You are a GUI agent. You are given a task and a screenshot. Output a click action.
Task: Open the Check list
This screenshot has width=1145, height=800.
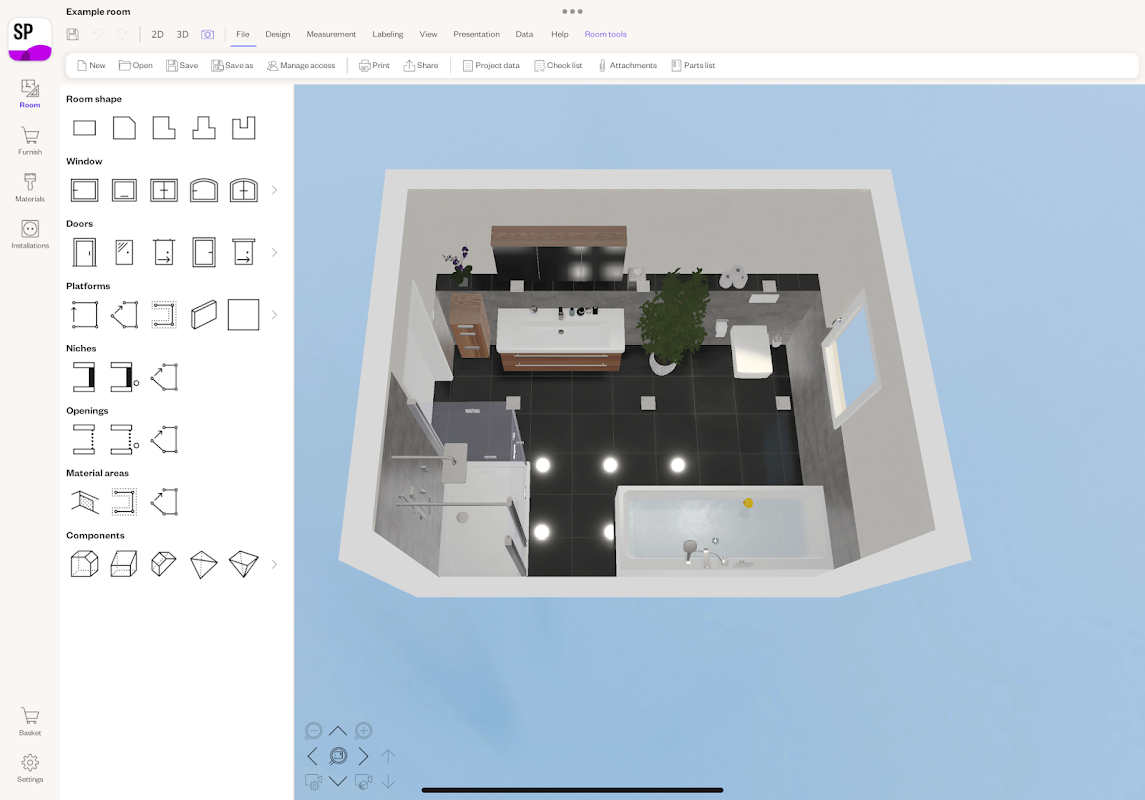pos(558,66)
